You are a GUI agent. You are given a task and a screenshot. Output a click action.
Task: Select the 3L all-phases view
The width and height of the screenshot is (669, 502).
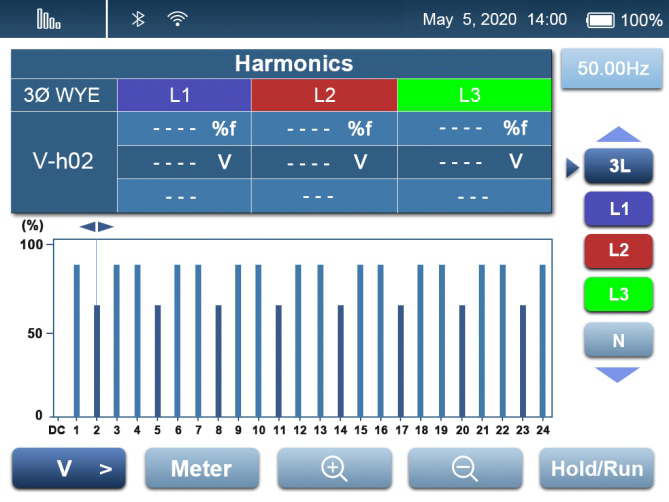click(x=618, y=167)
